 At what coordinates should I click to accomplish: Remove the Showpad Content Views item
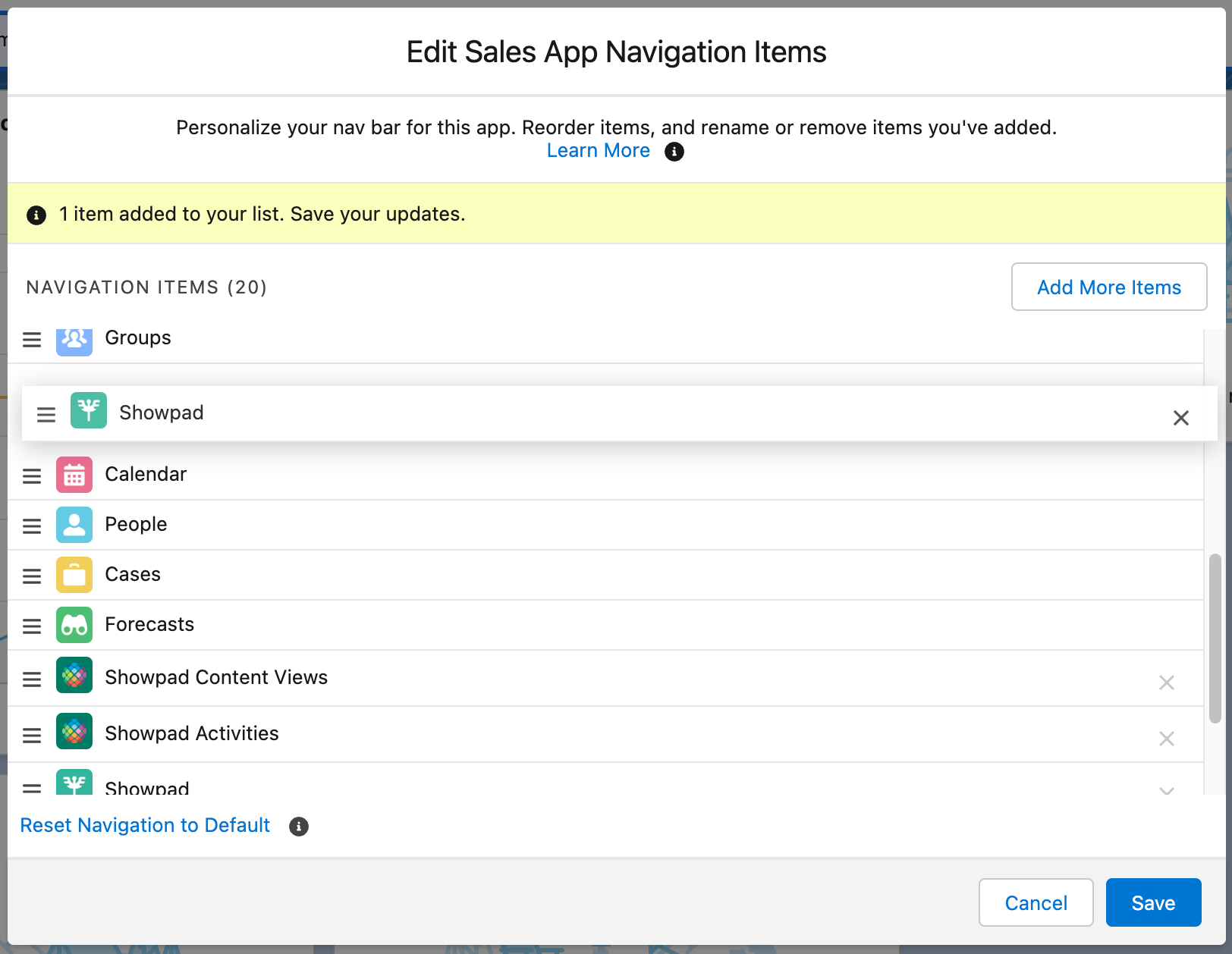pyautogui.click(x=1166, y=683)
